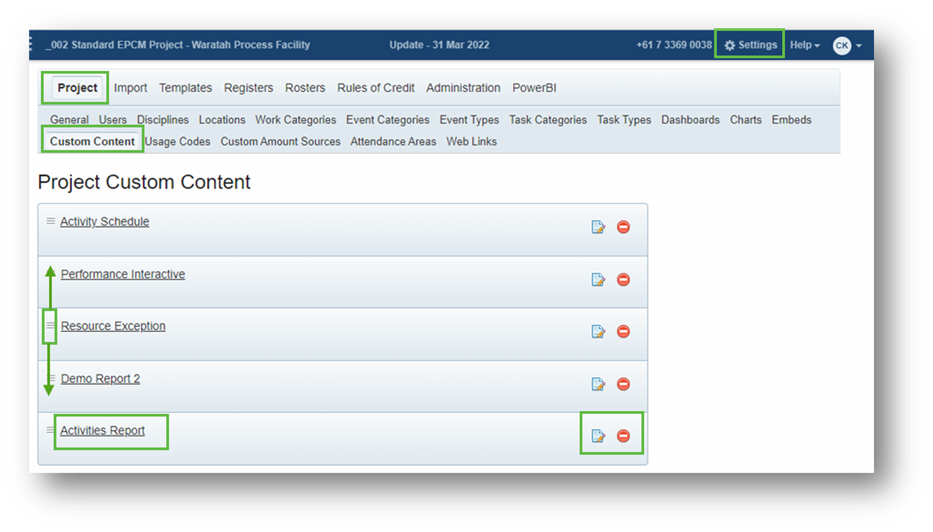Edit the Demo Report 2 entry

tap(598, 384)
